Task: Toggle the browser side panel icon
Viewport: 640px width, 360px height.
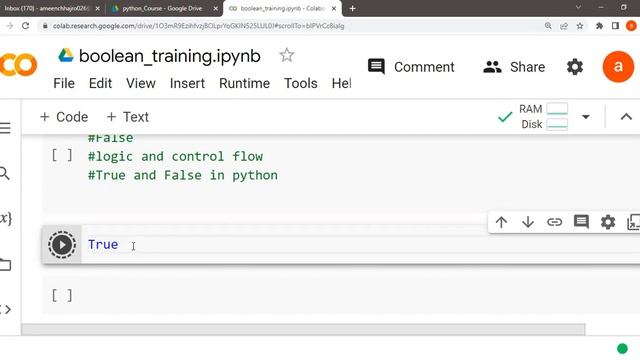Action: (615, 26)
